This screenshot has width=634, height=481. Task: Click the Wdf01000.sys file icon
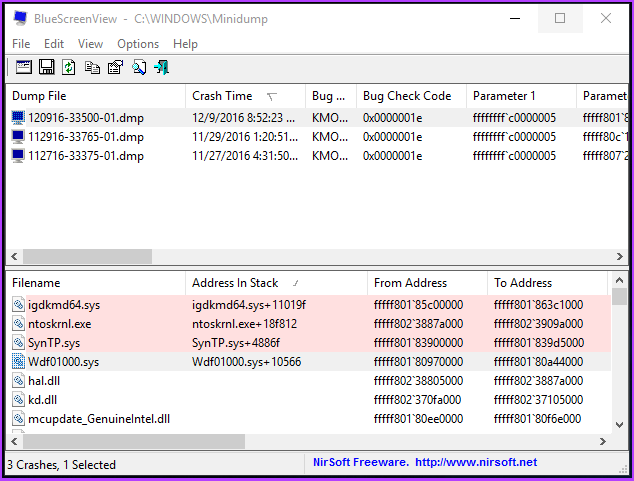click(x=18, y=361)
